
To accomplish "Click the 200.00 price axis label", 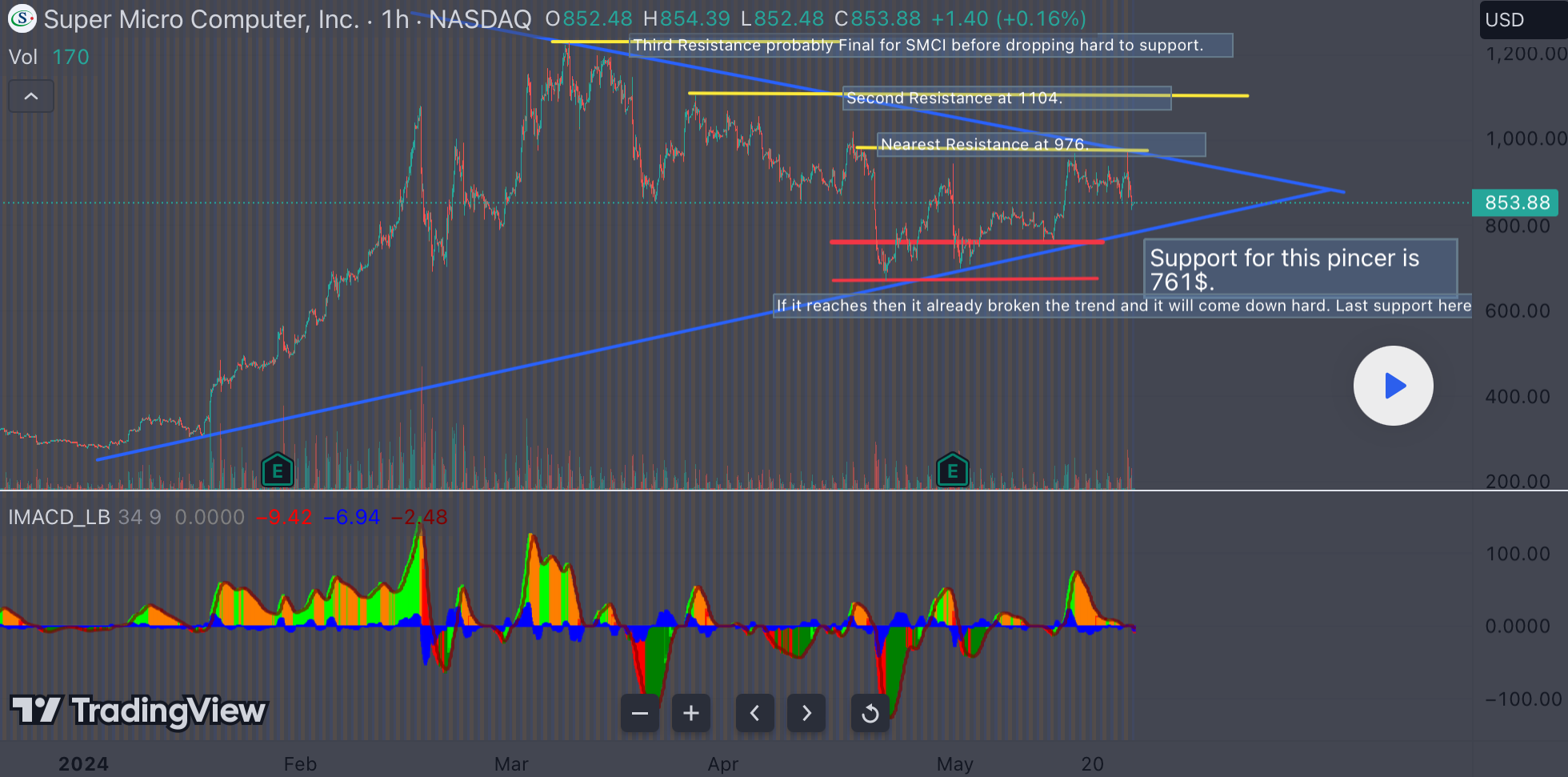I will click(x=1518, y=481).
